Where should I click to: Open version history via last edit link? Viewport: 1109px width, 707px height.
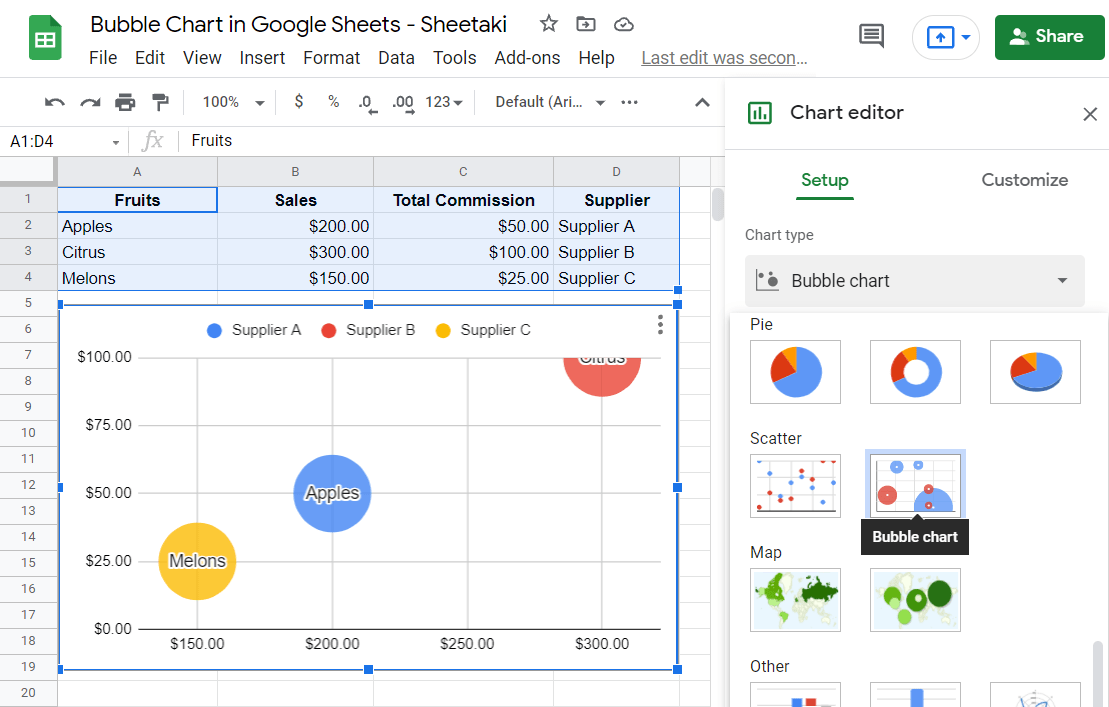[723, 57]
